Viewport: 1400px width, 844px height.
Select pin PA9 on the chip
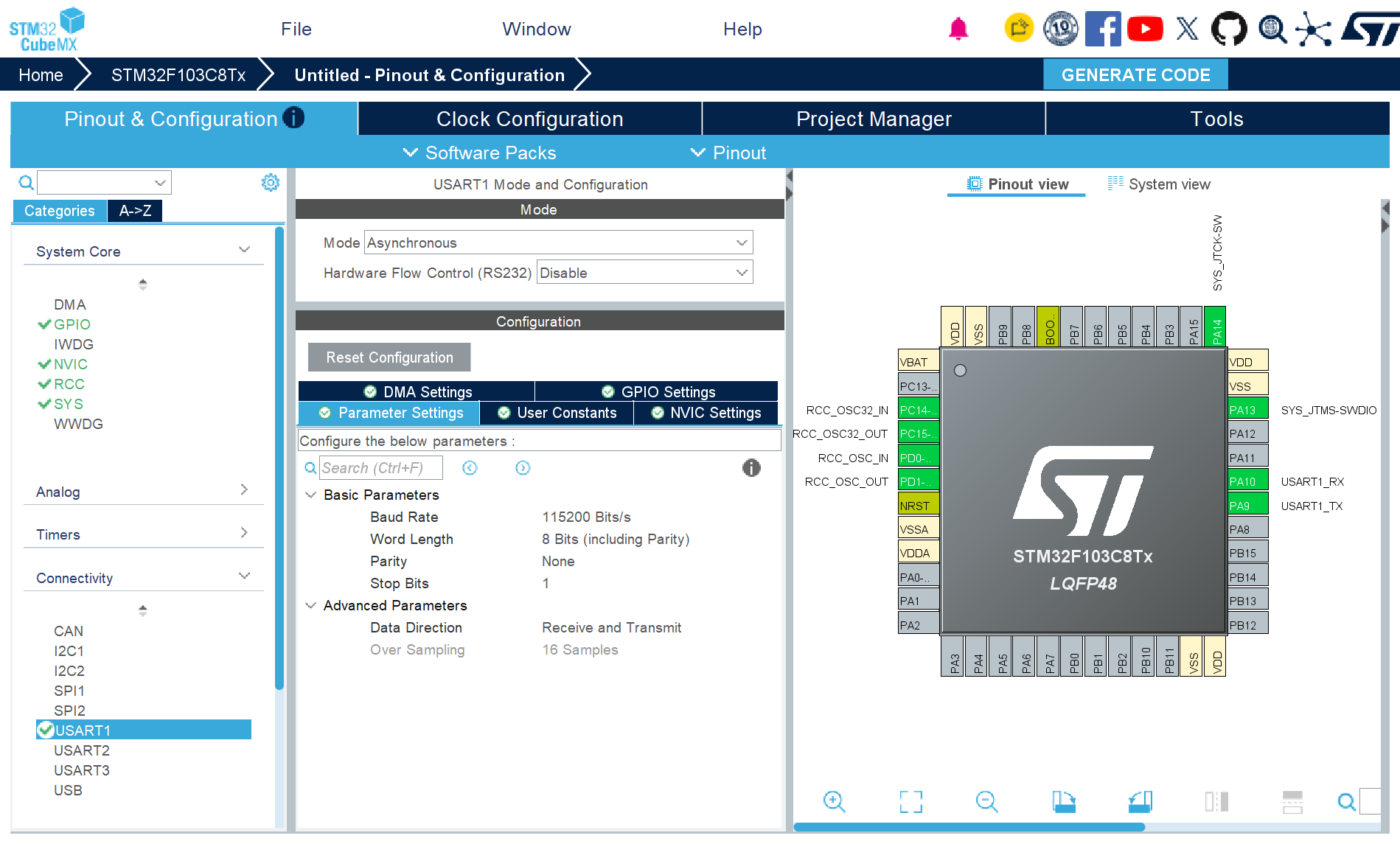[x=1247, y=505]
